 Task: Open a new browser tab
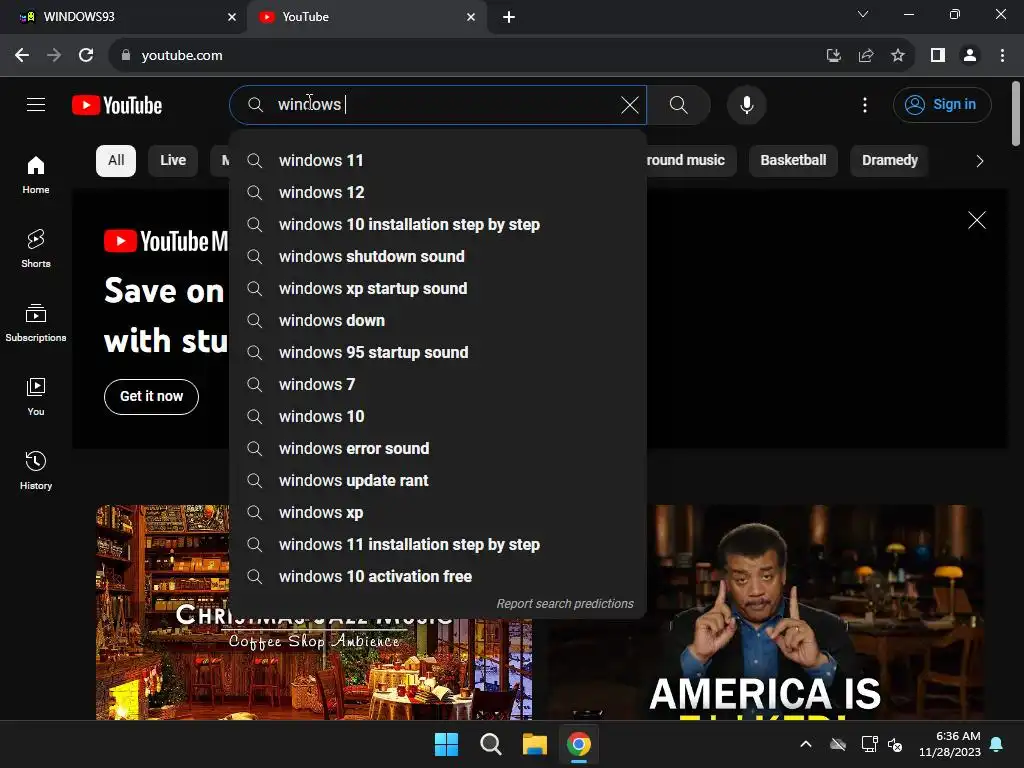point(509,17)
